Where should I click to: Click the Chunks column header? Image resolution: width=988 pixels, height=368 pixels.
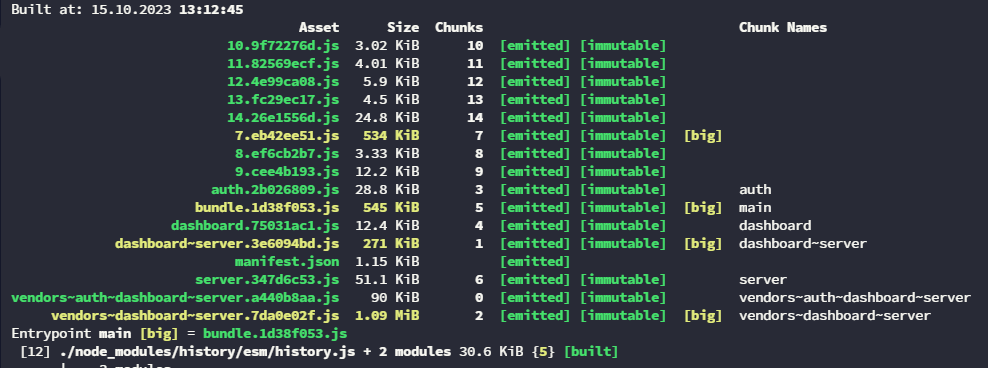pyautogui.click(x=459, y=28)
